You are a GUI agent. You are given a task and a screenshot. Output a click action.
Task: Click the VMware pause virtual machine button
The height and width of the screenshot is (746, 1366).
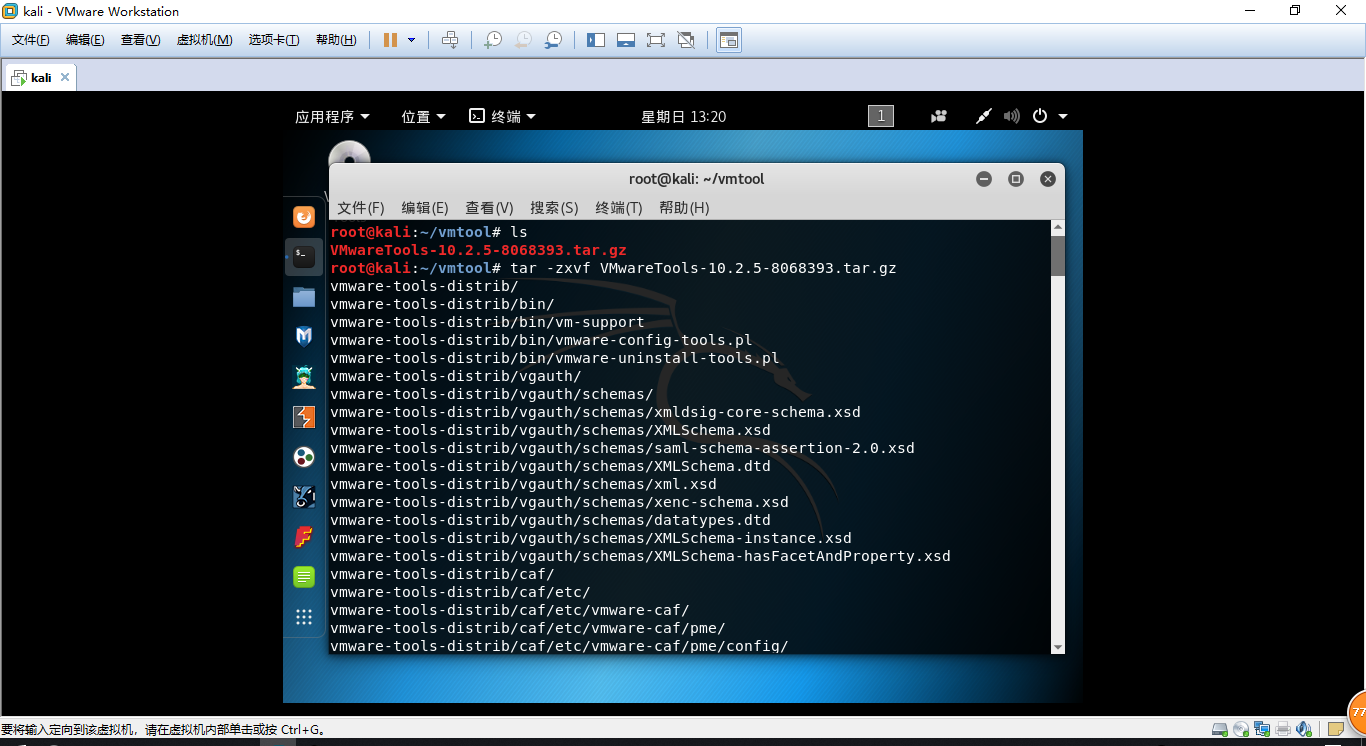(390, 40)
